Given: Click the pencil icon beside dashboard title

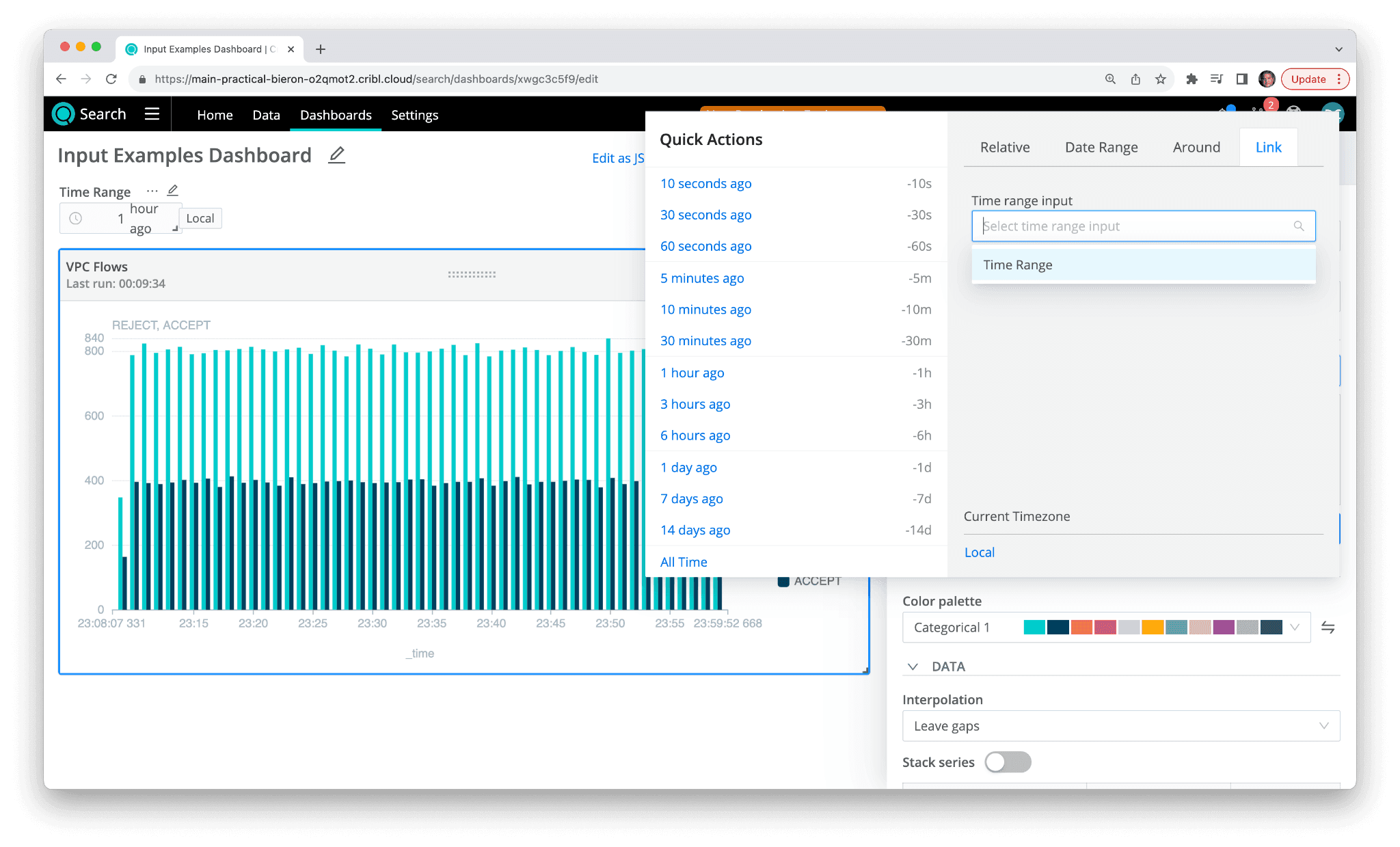Looking at the screenshot, I should 336,155.
